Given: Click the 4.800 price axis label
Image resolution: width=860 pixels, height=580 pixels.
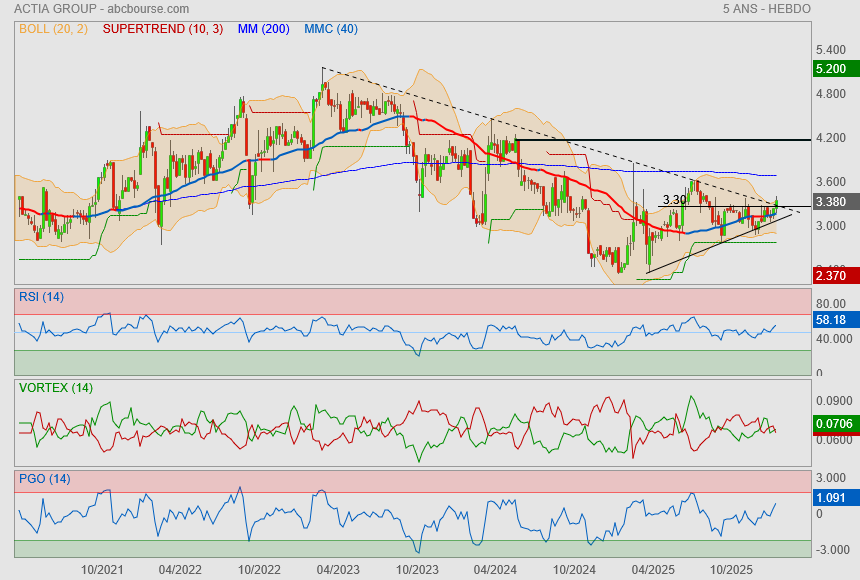Looking at the screenshot, I should coord(830,94).
